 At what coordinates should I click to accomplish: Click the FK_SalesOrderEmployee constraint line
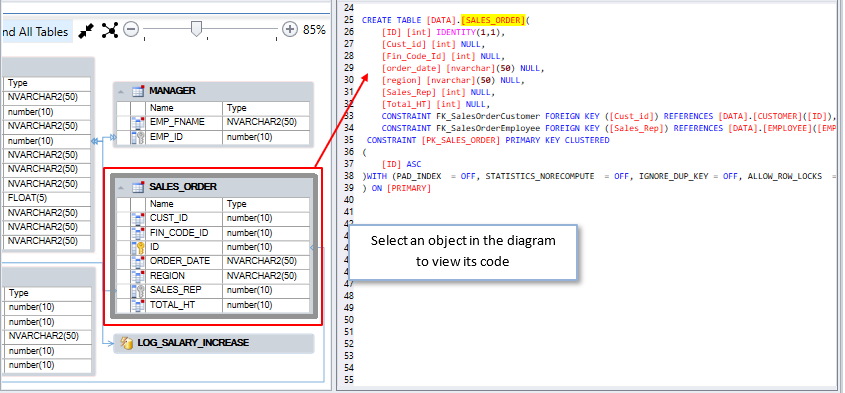pos(608,128)
